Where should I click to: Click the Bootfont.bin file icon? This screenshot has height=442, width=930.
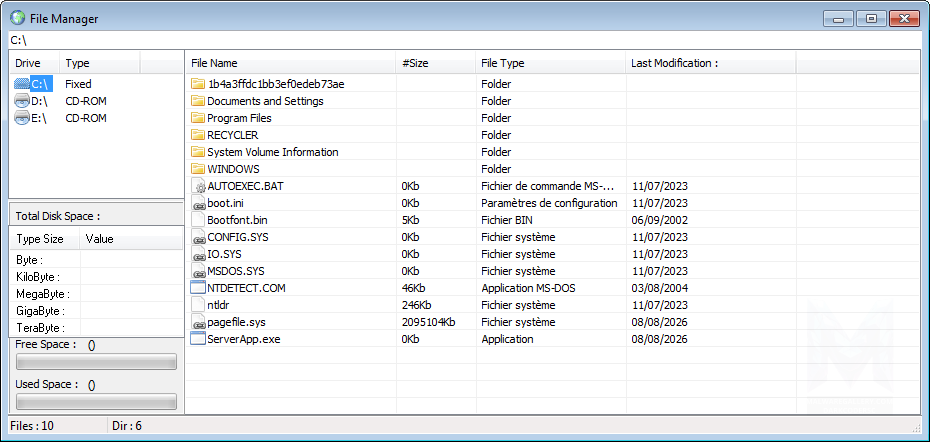click(198, 220)
